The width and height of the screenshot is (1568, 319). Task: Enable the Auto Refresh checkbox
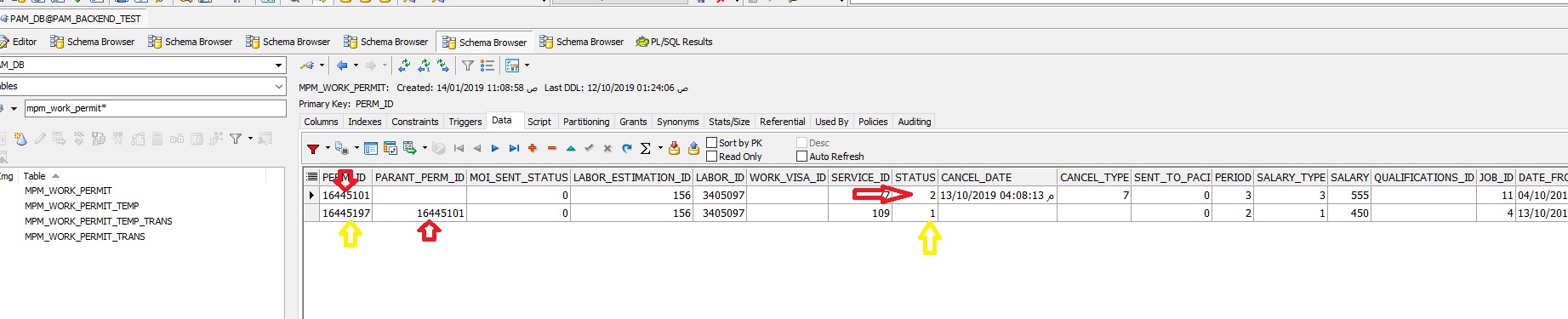point(801,157)
